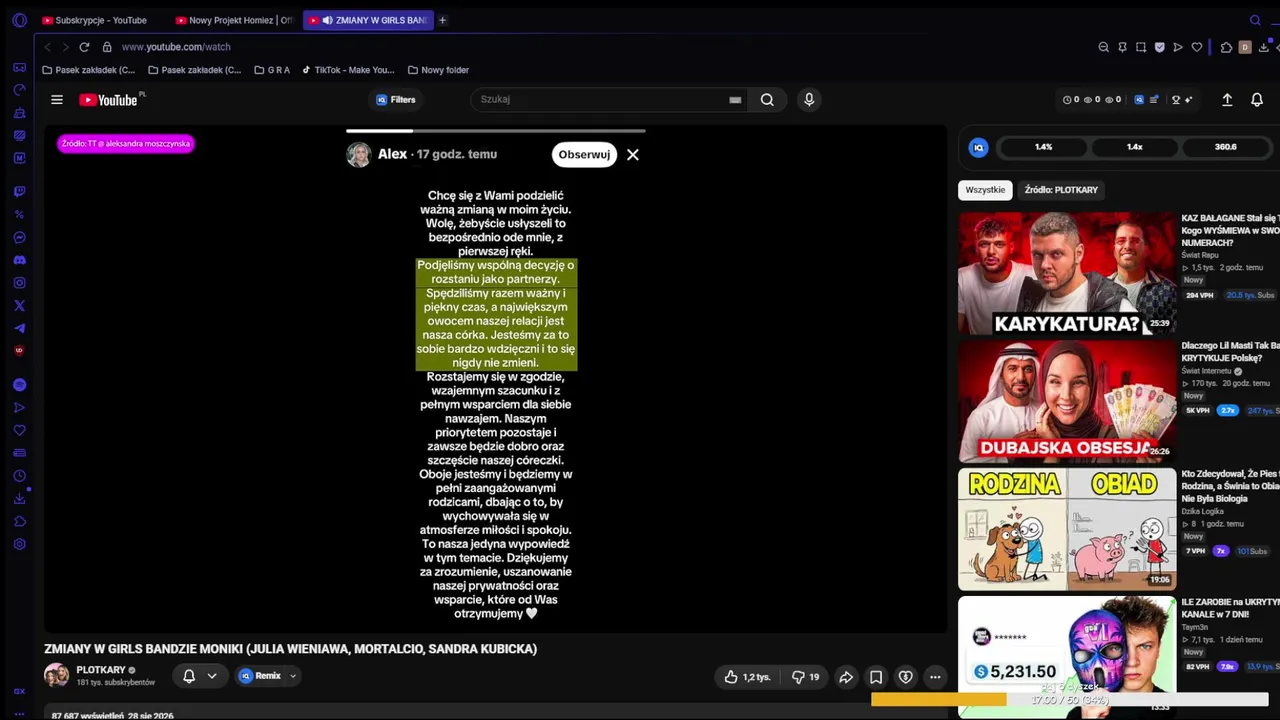Open the G R A bookmarks folder
The image size is (1280, 720).
click(x=272, y=70)
